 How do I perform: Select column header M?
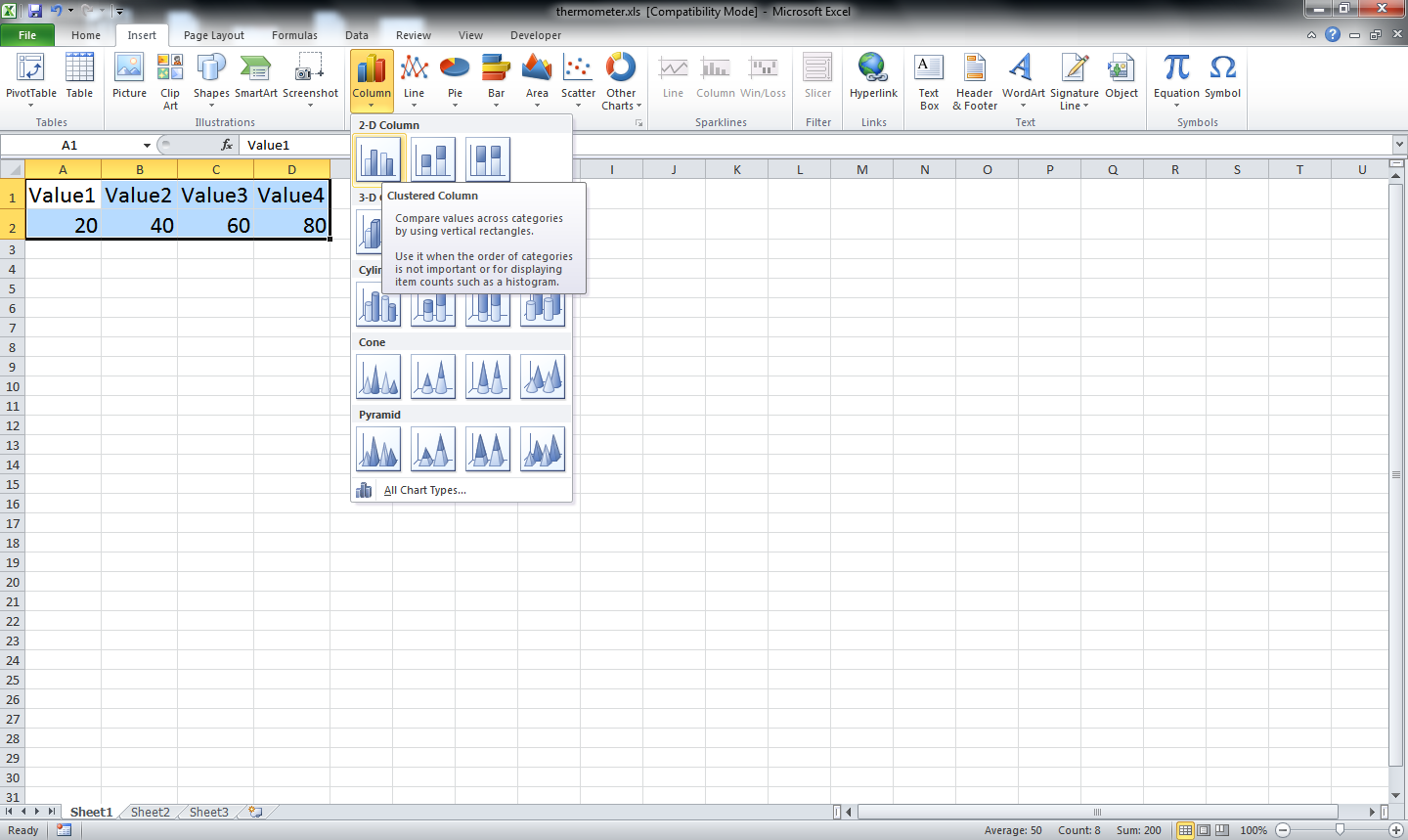tap(861, 169)
